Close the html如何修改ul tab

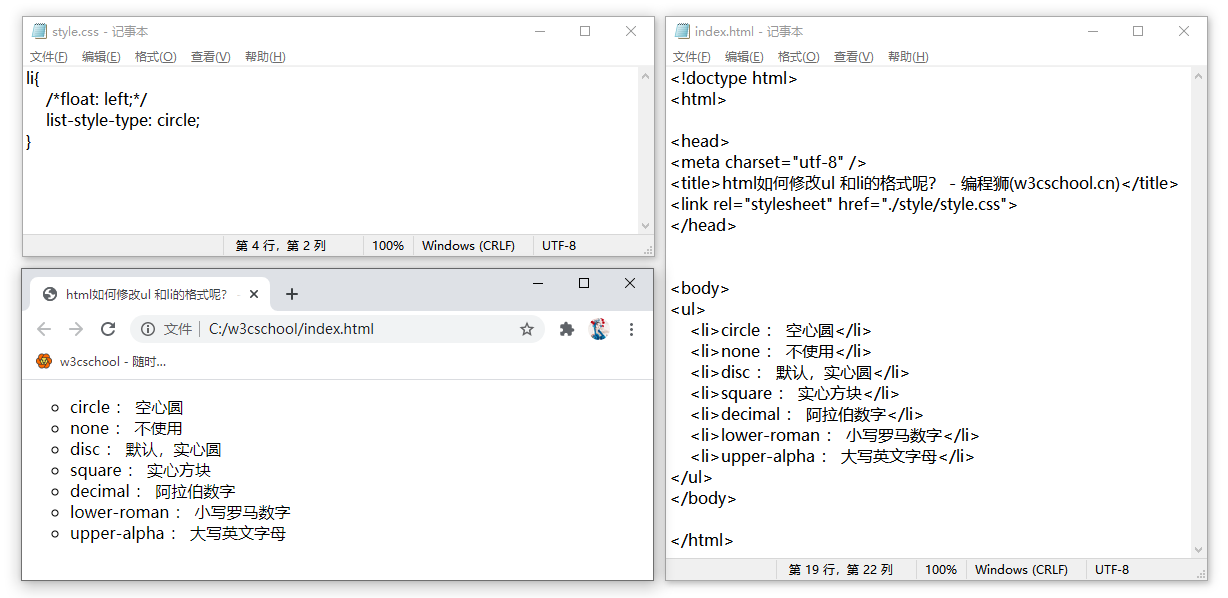coord(254,294)
